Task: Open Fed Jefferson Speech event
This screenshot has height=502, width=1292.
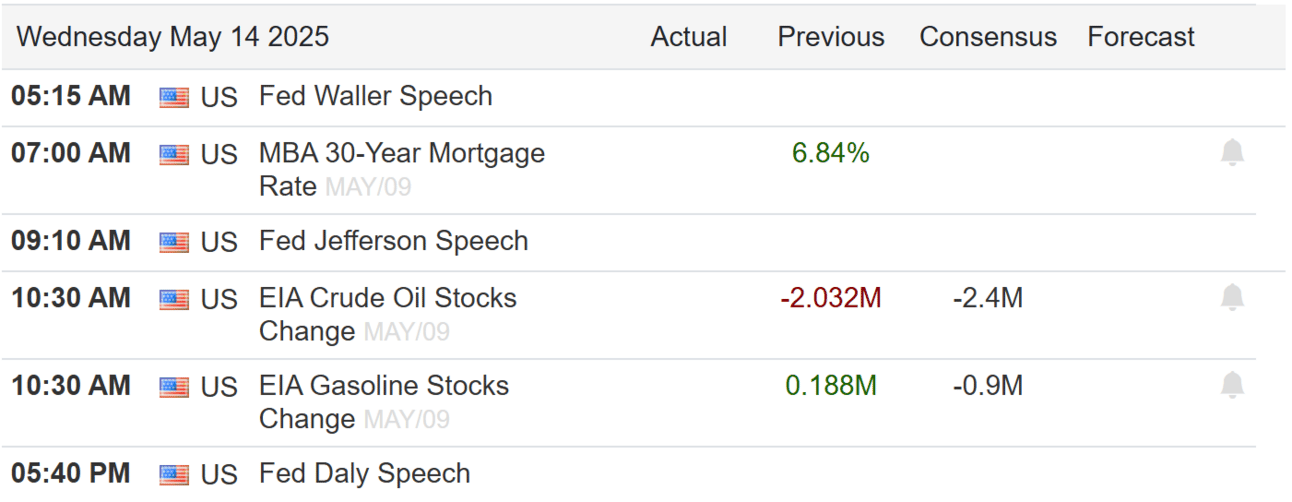Action: point(393,241)
